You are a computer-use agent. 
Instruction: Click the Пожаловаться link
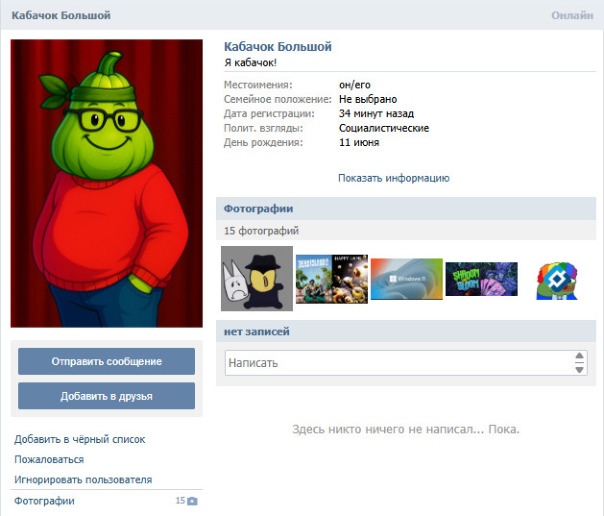(x=49, y=459)
